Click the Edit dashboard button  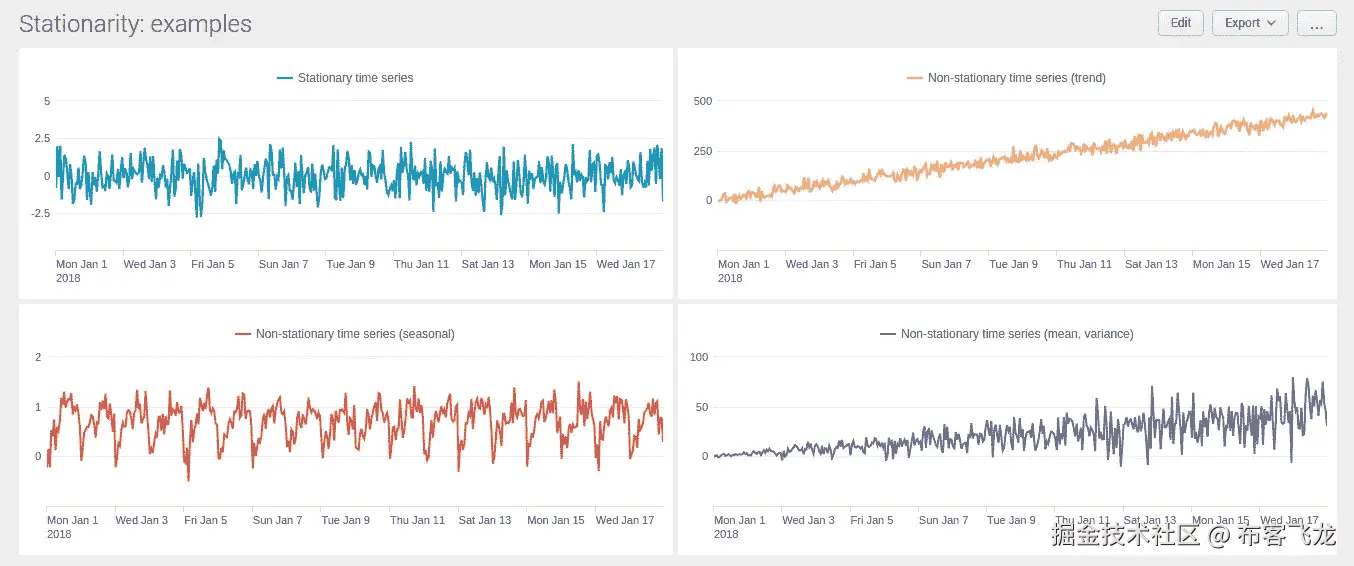[x=1180, y=23]
